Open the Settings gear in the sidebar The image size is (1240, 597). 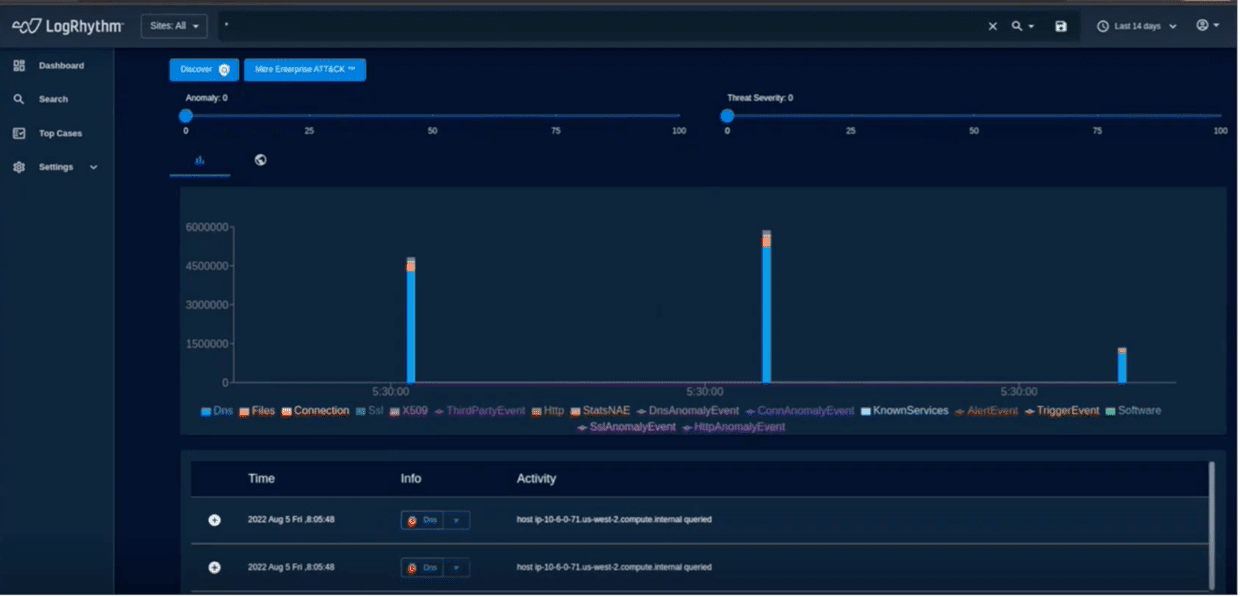click(x=19, y=167)
